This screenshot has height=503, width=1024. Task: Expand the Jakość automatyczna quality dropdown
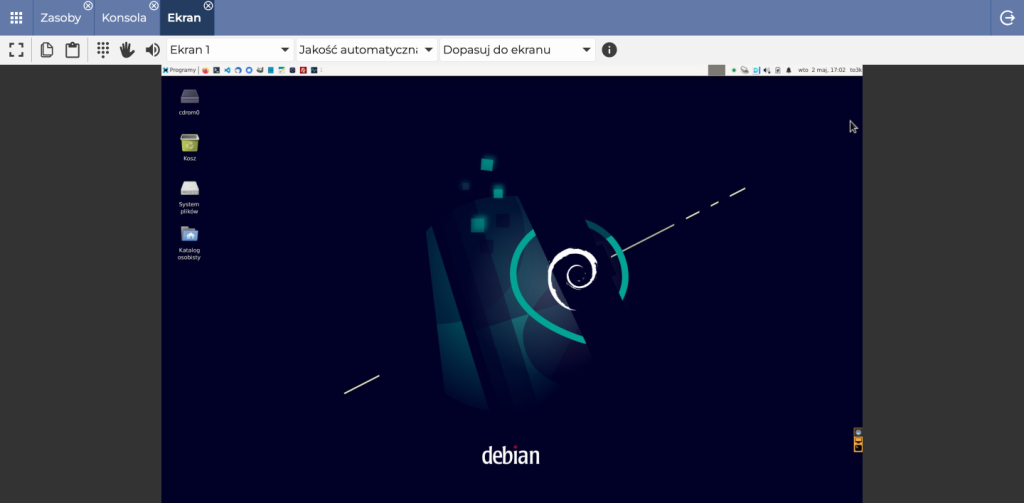point(366,50)
